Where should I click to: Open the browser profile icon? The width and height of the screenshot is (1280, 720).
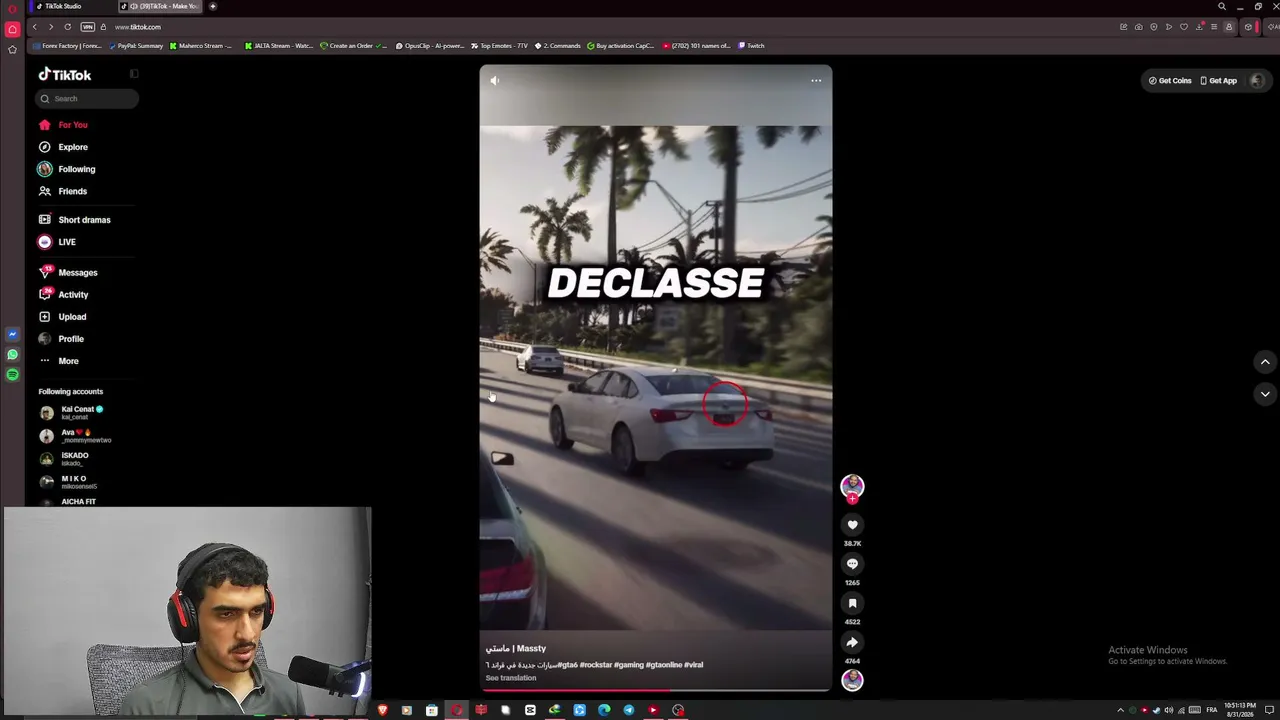[1229, 27]
